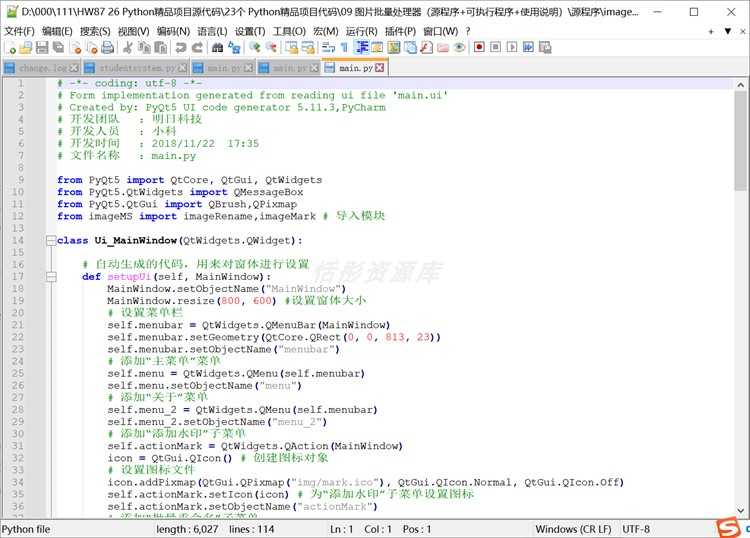Open the 设置(T) menu
The width and height of the screenshot is (750, 538).
pos(250,32)
